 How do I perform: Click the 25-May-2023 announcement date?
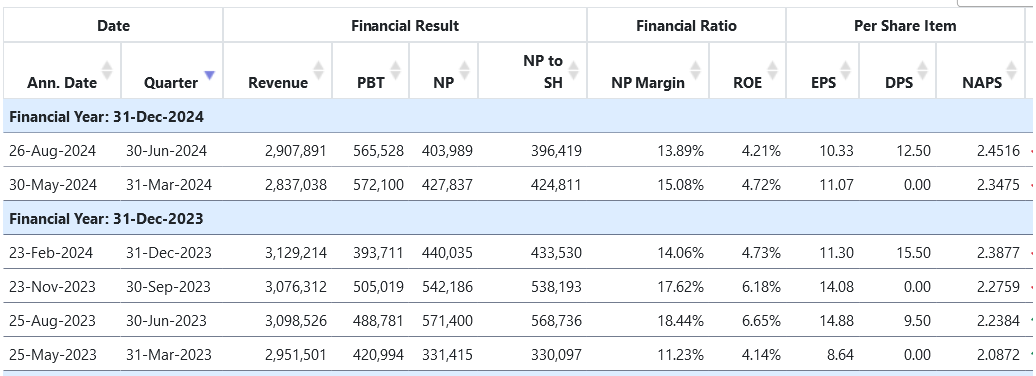coord(53,355)
